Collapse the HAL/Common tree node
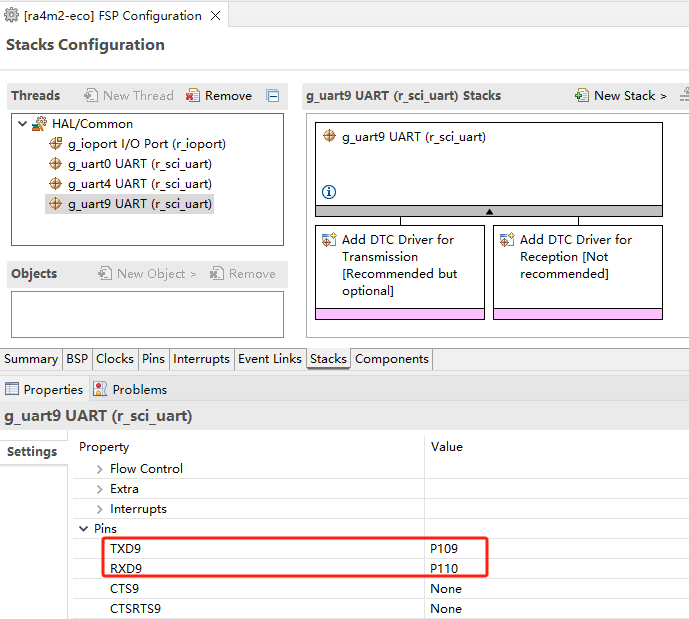Viewport: 689px width, 619px height. click(x=22, y=124)
